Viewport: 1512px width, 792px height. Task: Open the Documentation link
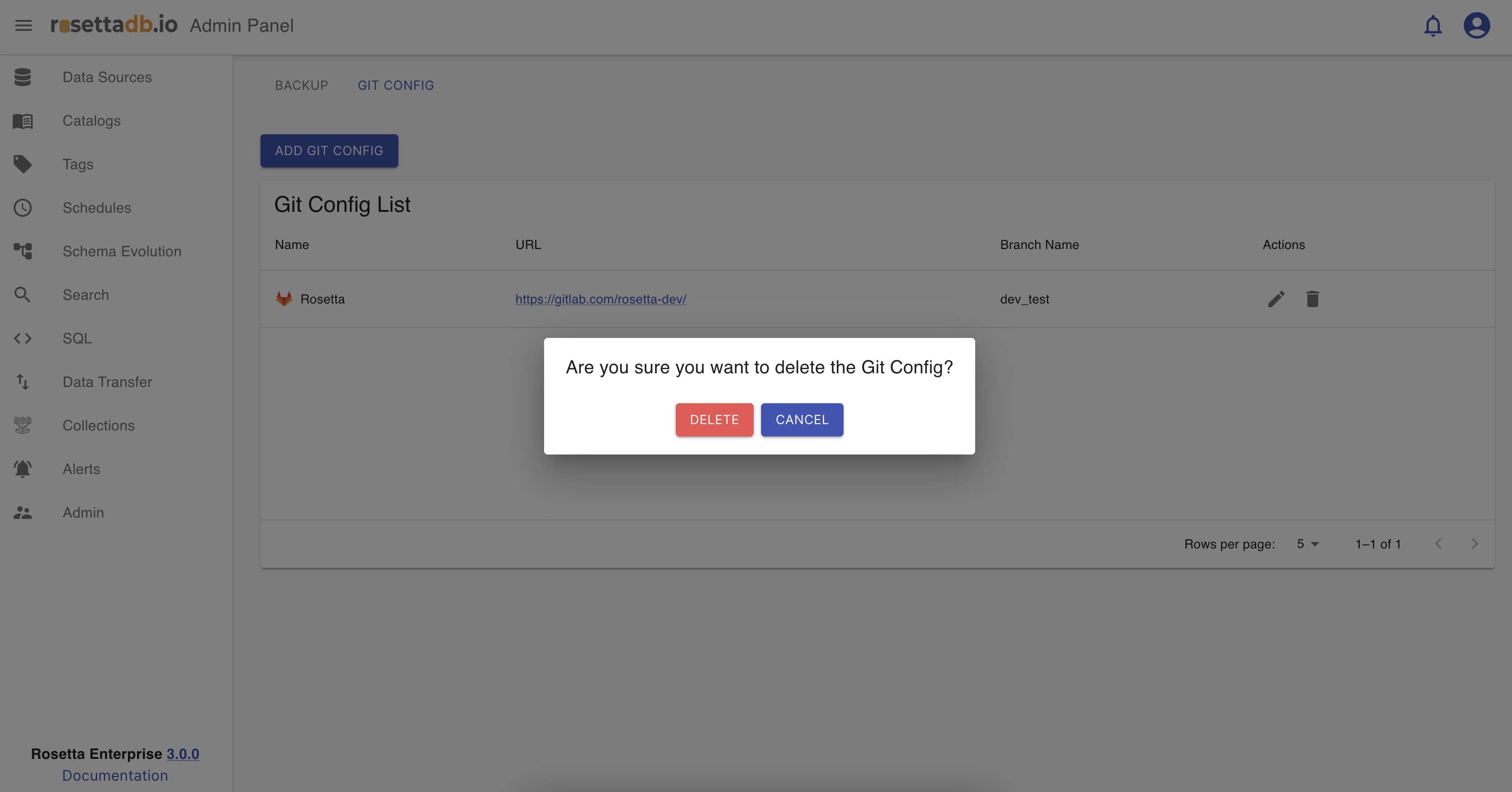[x=115, y=776]
